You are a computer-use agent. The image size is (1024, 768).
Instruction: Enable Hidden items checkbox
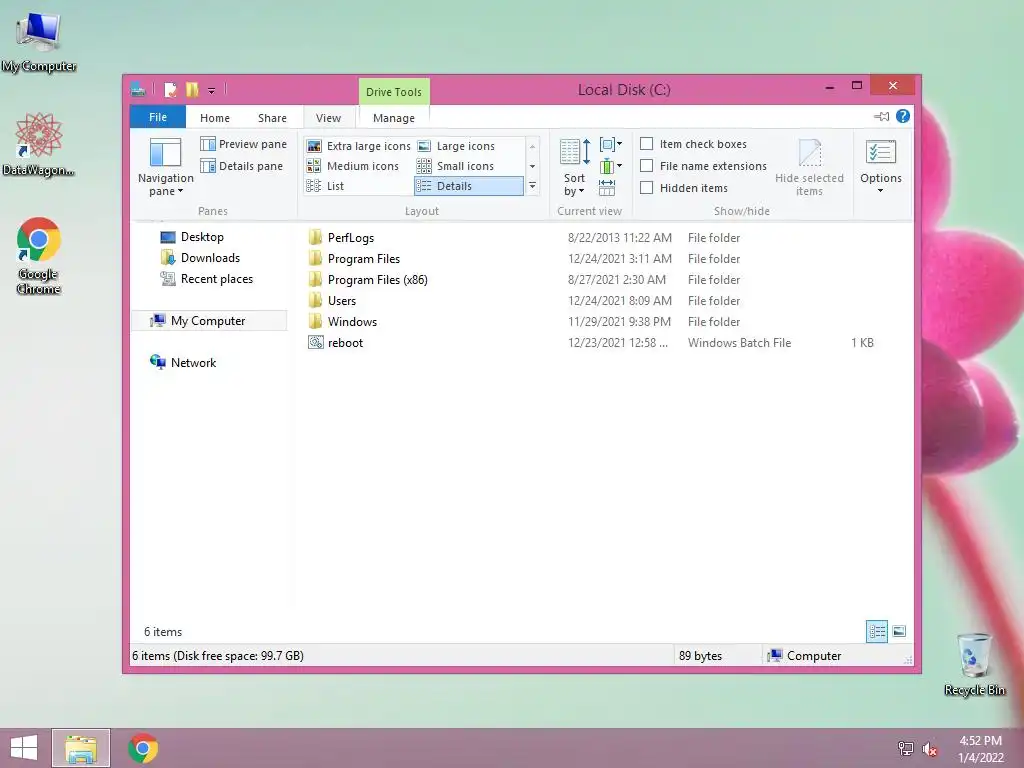(647, 188)
